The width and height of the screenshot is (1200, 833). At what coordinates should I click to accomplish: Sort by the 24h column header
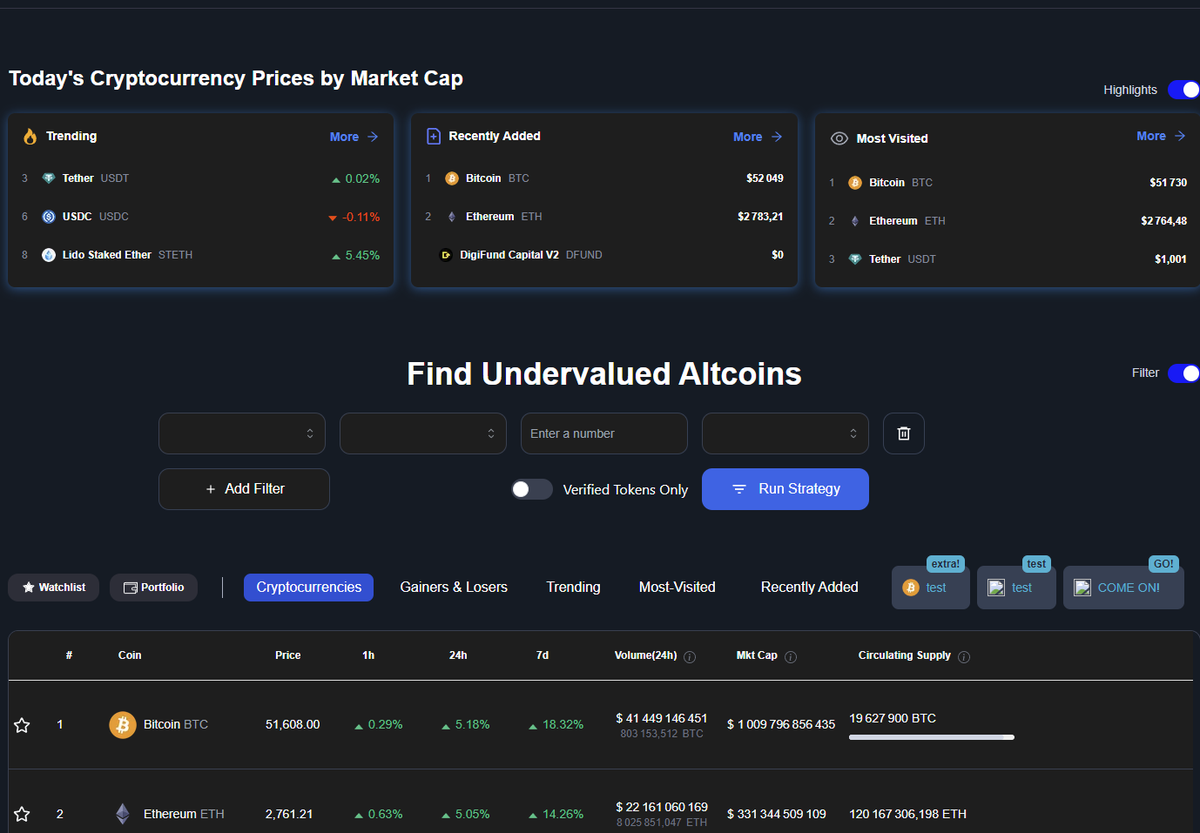pyautogui.click(x=458, y=655)
